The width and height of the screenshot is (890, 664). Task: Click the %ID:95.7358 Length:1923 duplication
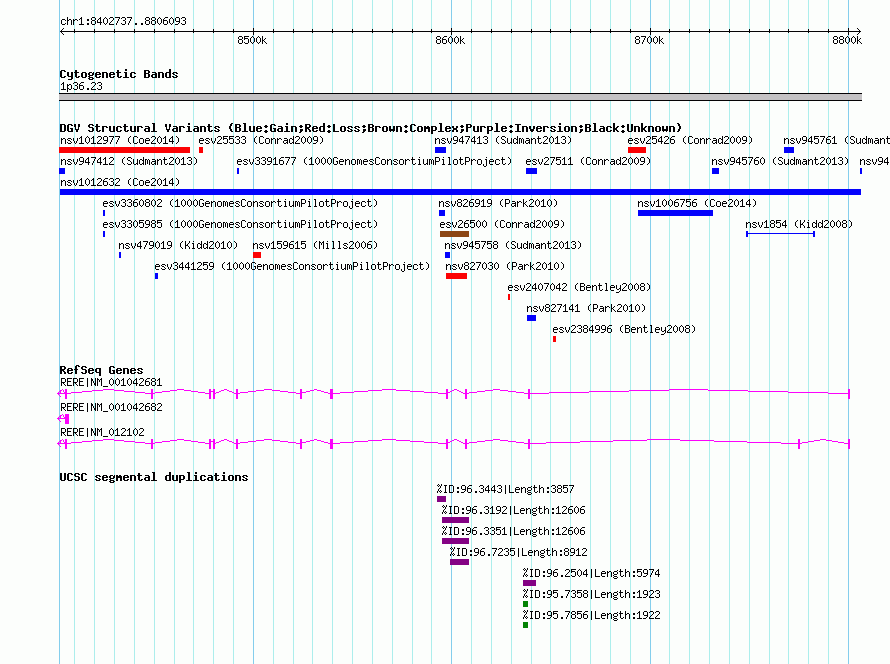(591, 594)
